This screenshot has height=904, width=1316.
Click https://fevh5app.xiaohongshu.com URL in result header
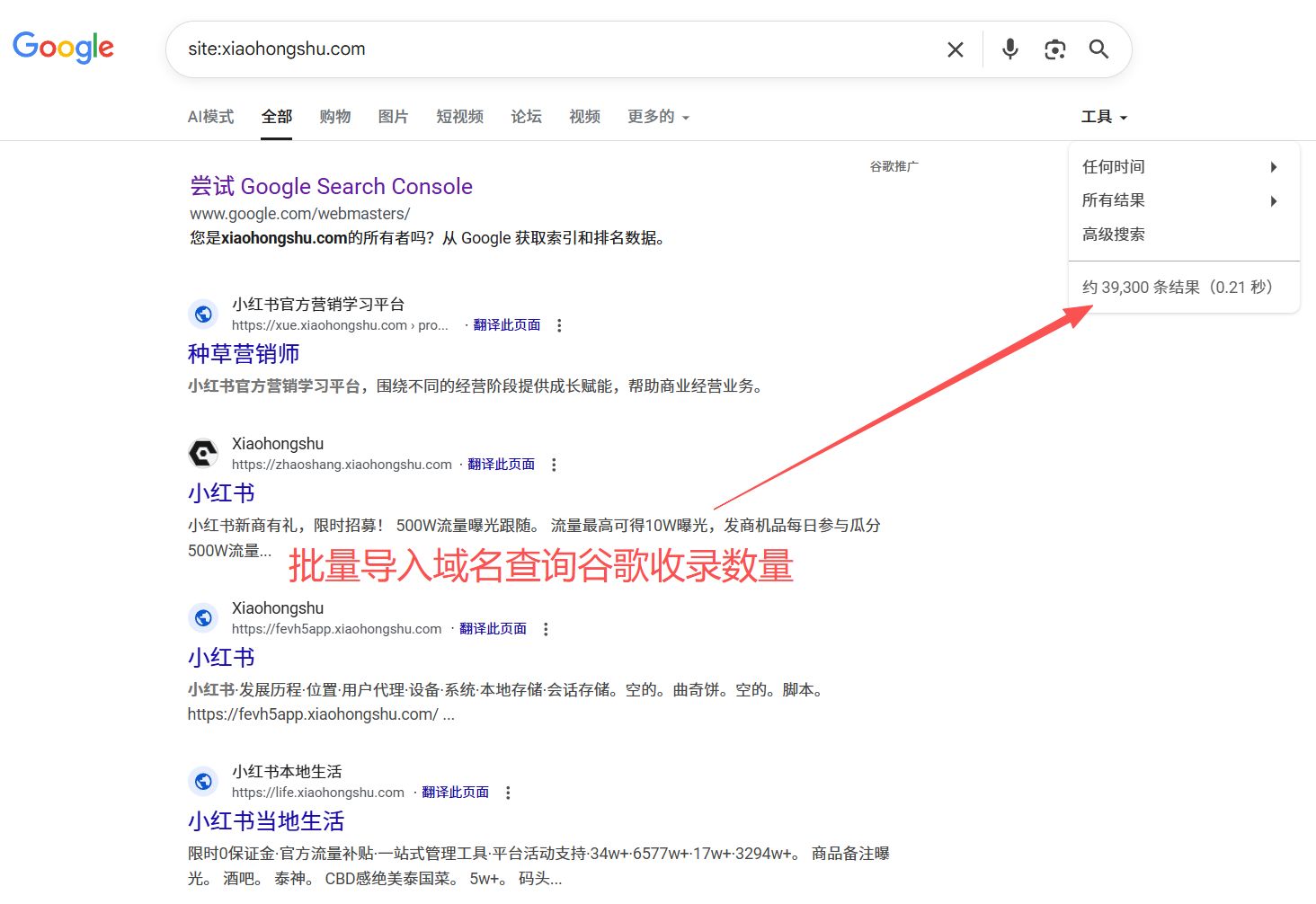pos(337,629)
